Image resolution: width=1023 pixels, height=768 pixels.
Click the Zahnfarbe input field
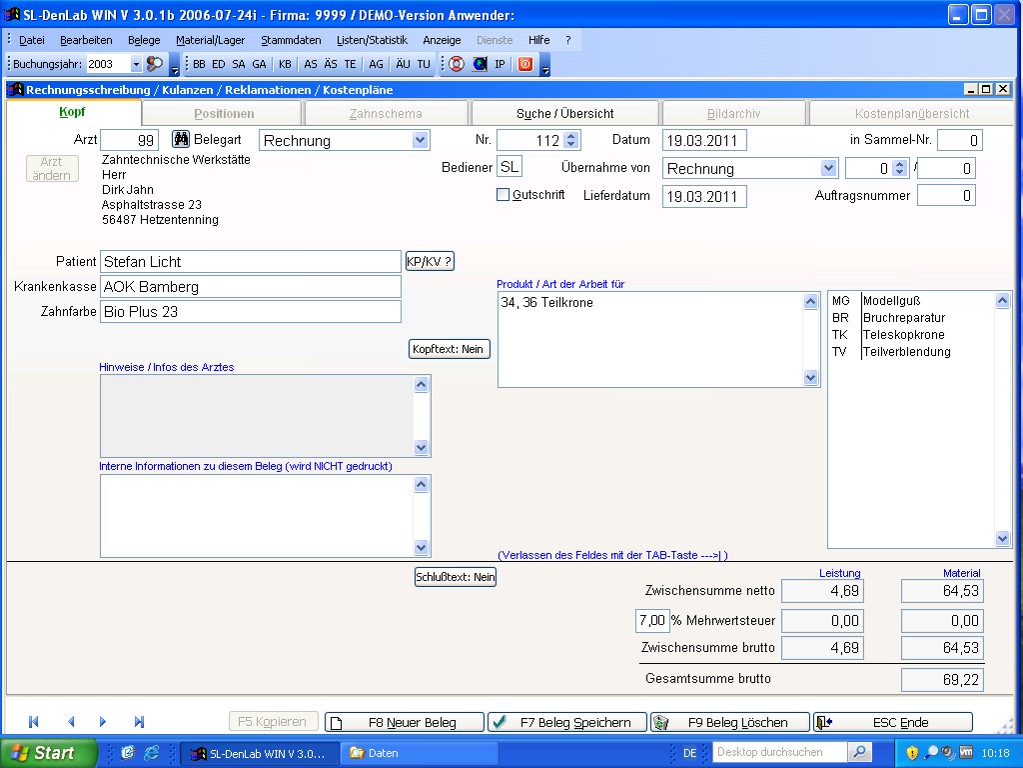click(x=251, y=311)
